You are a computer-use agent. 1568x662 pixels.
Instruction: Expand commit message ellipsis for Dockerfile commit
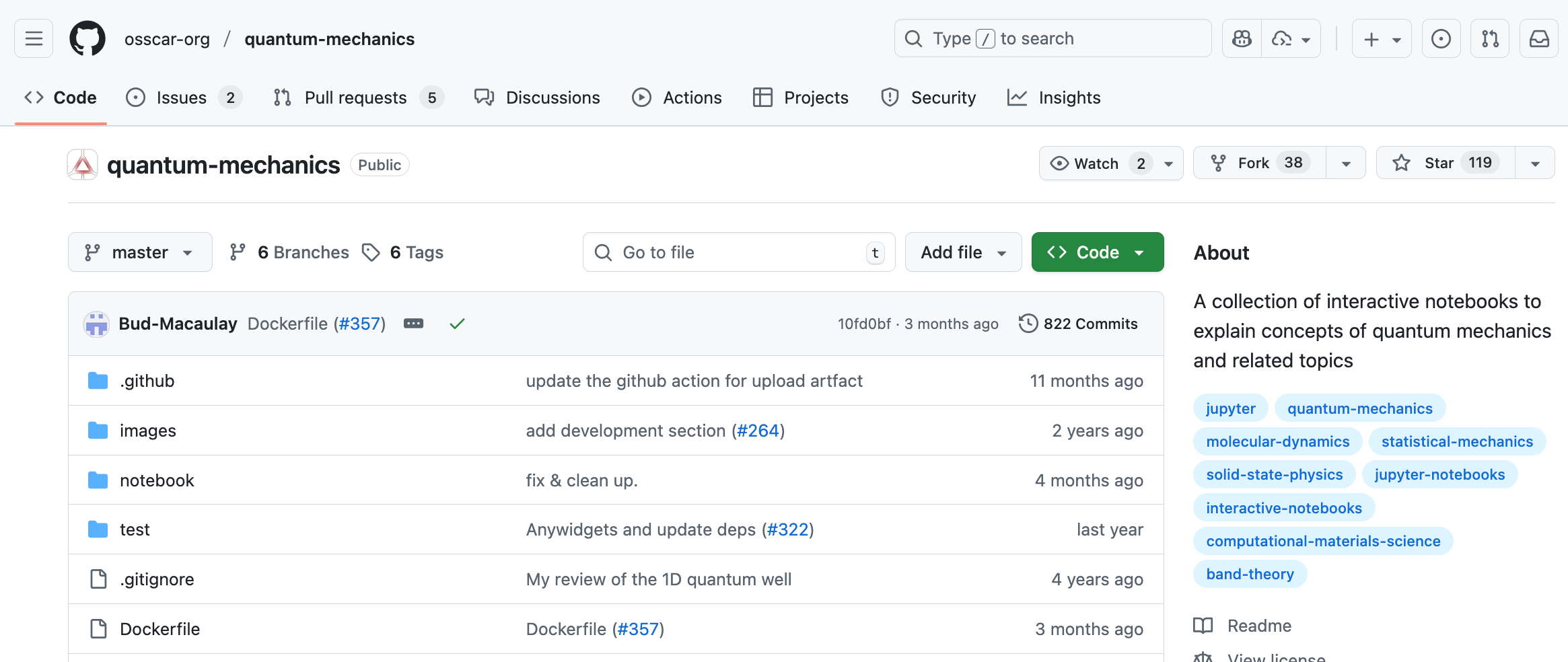pyautogui.click(x=413, y=324)
